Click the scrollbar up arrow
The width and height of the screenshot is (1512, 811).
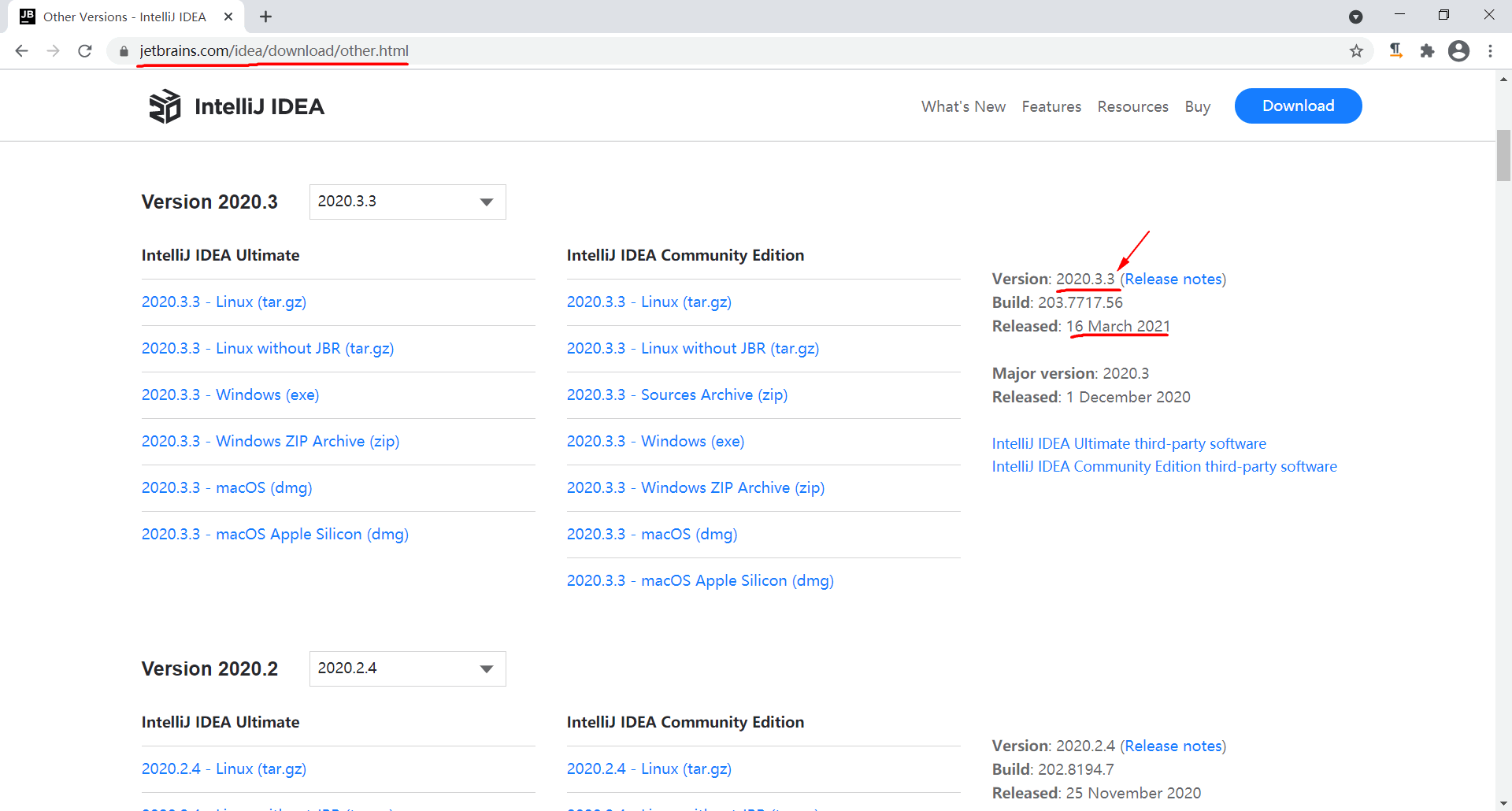coord(1504,79)
